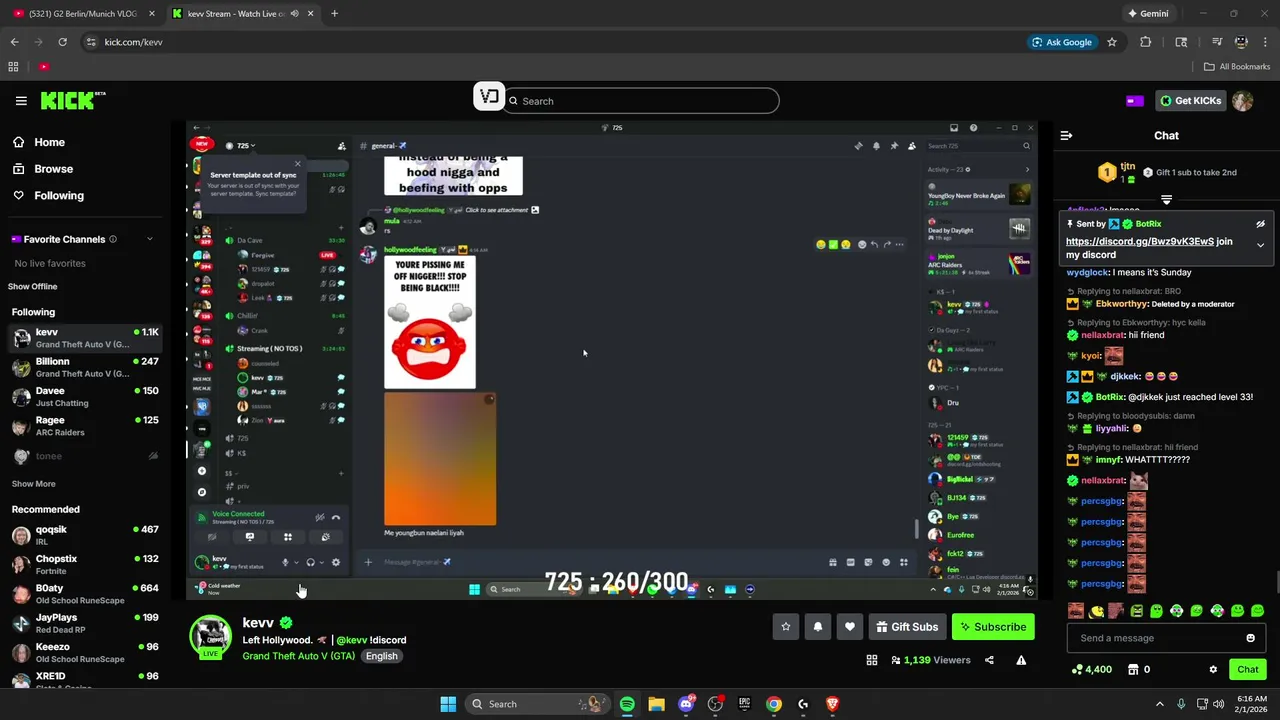Collapse the Favorite Channels section
Screen dimensions: 1280x720
click(x=150, y=239)
